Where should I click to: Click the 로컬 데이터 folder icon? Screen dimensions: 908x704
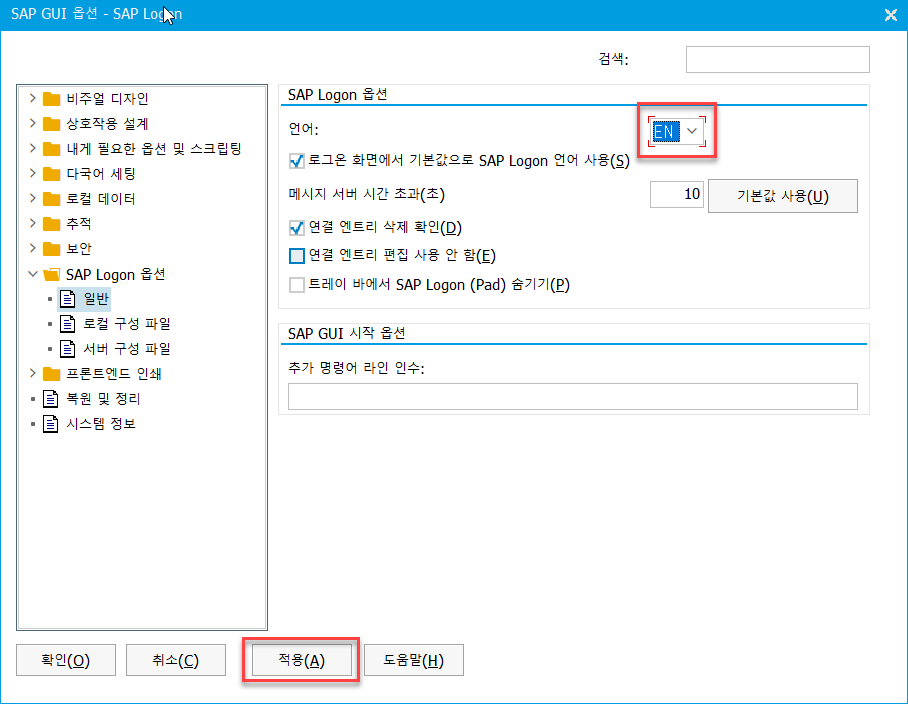(x=52, y=199)
